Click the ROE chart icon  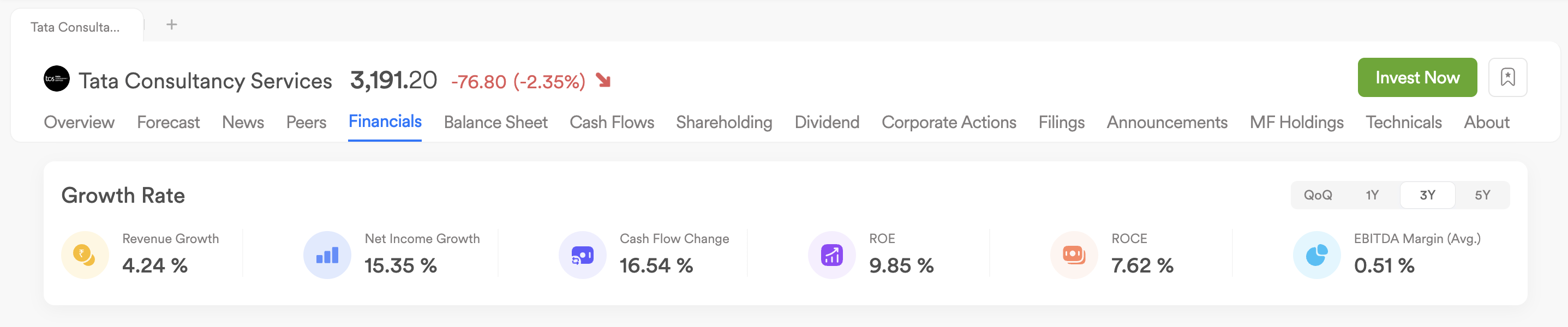tap(831, 255)
